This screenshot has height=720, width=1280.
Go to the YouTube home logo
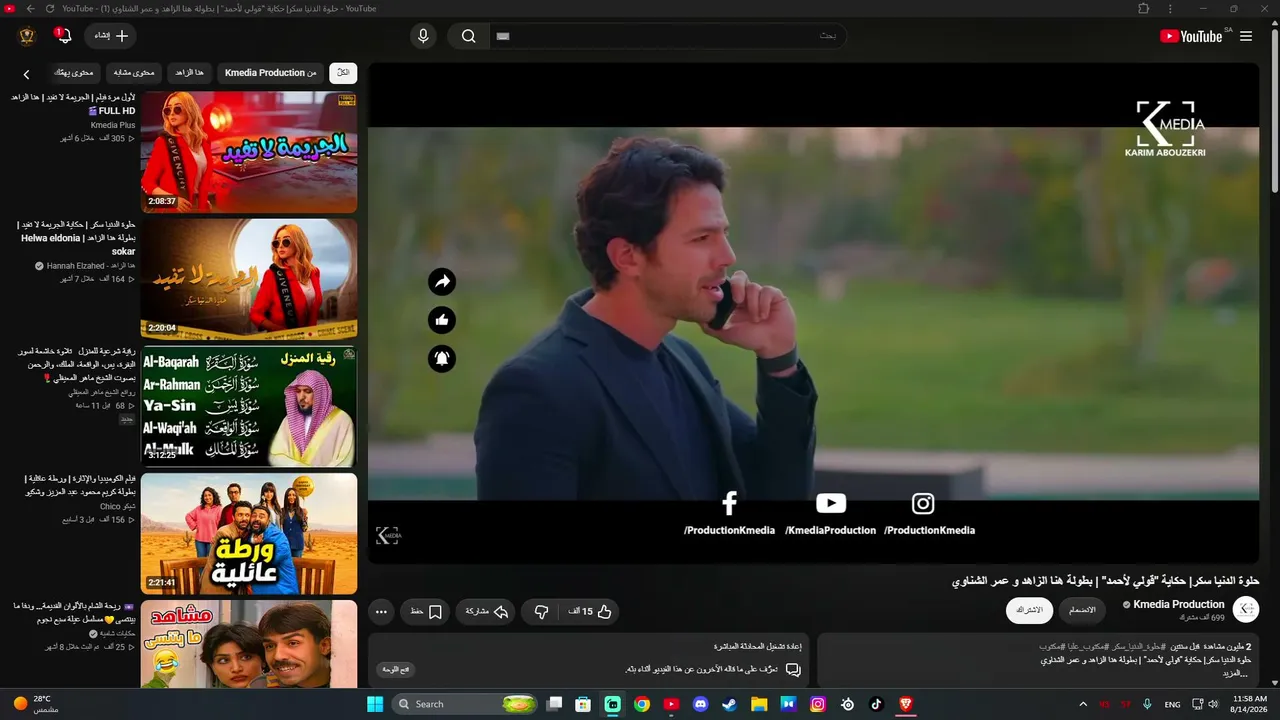click(1191, 36)
